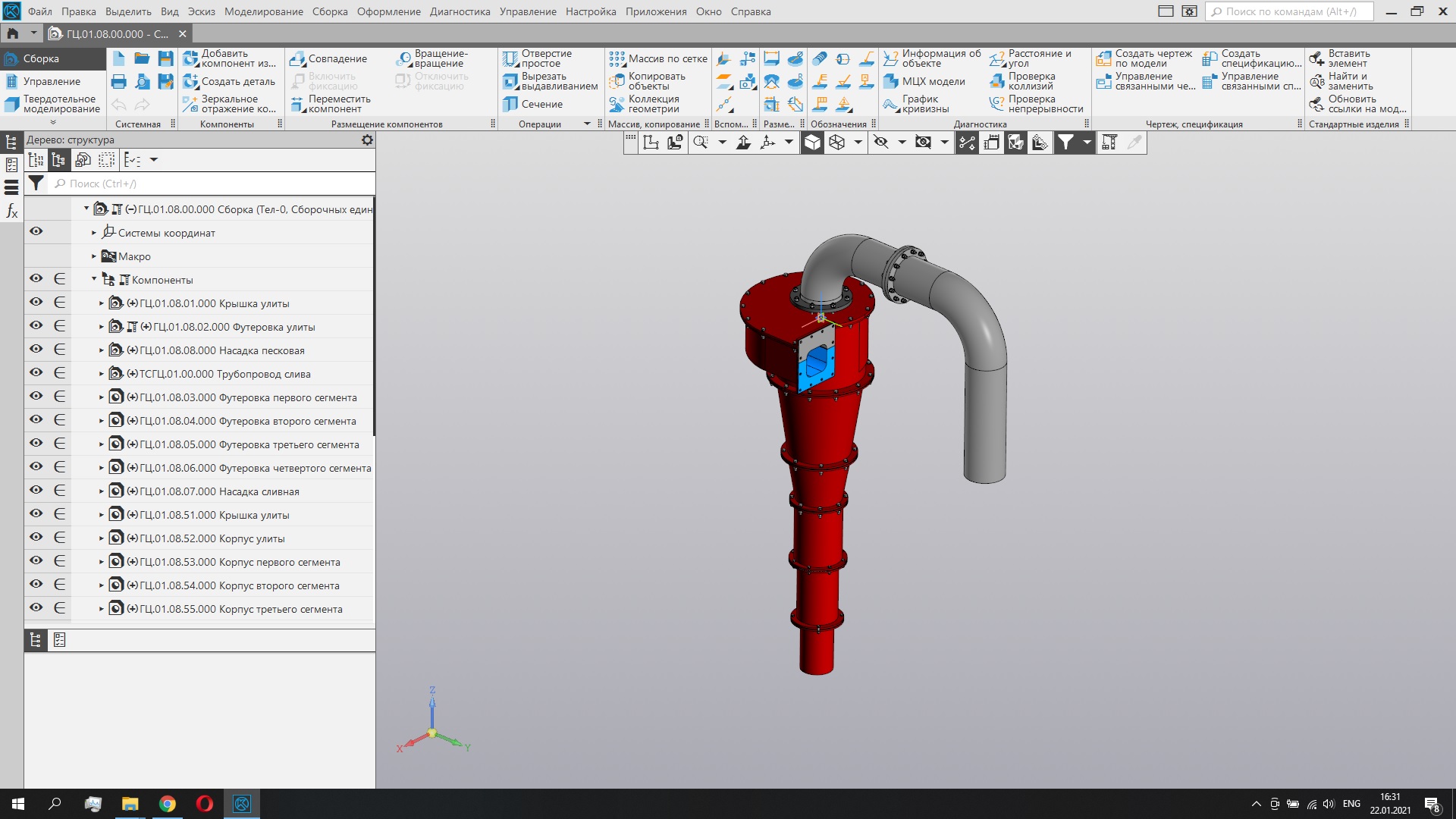Click the Создать деталь button
This screenshot has height=819, width=1456.
229,81
